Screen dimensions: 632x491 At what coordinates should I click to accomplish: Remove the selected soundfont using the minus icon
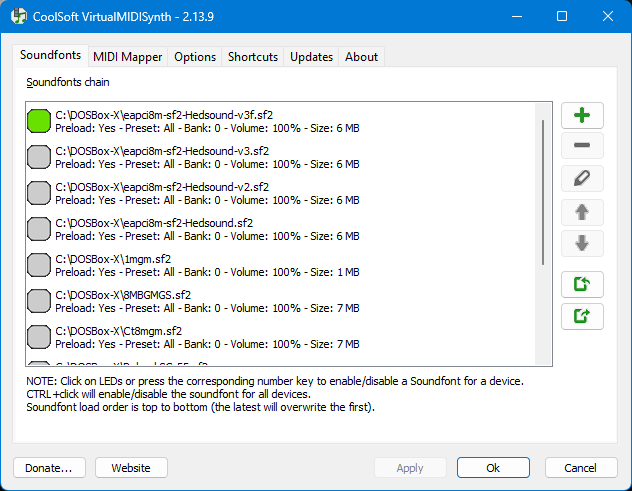(x=582, y=145)
